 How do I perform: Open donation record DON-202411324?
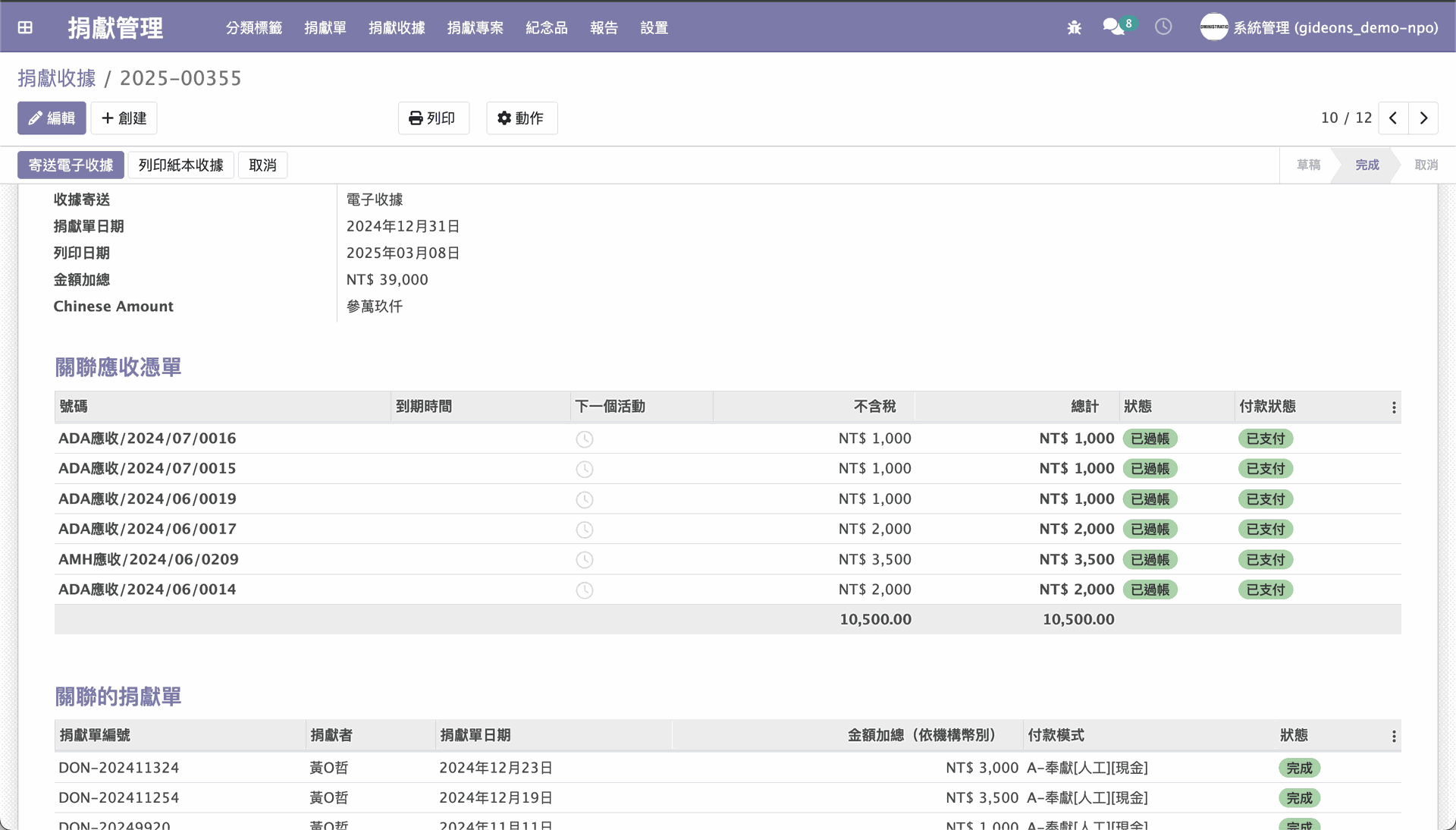coord(118,768)
